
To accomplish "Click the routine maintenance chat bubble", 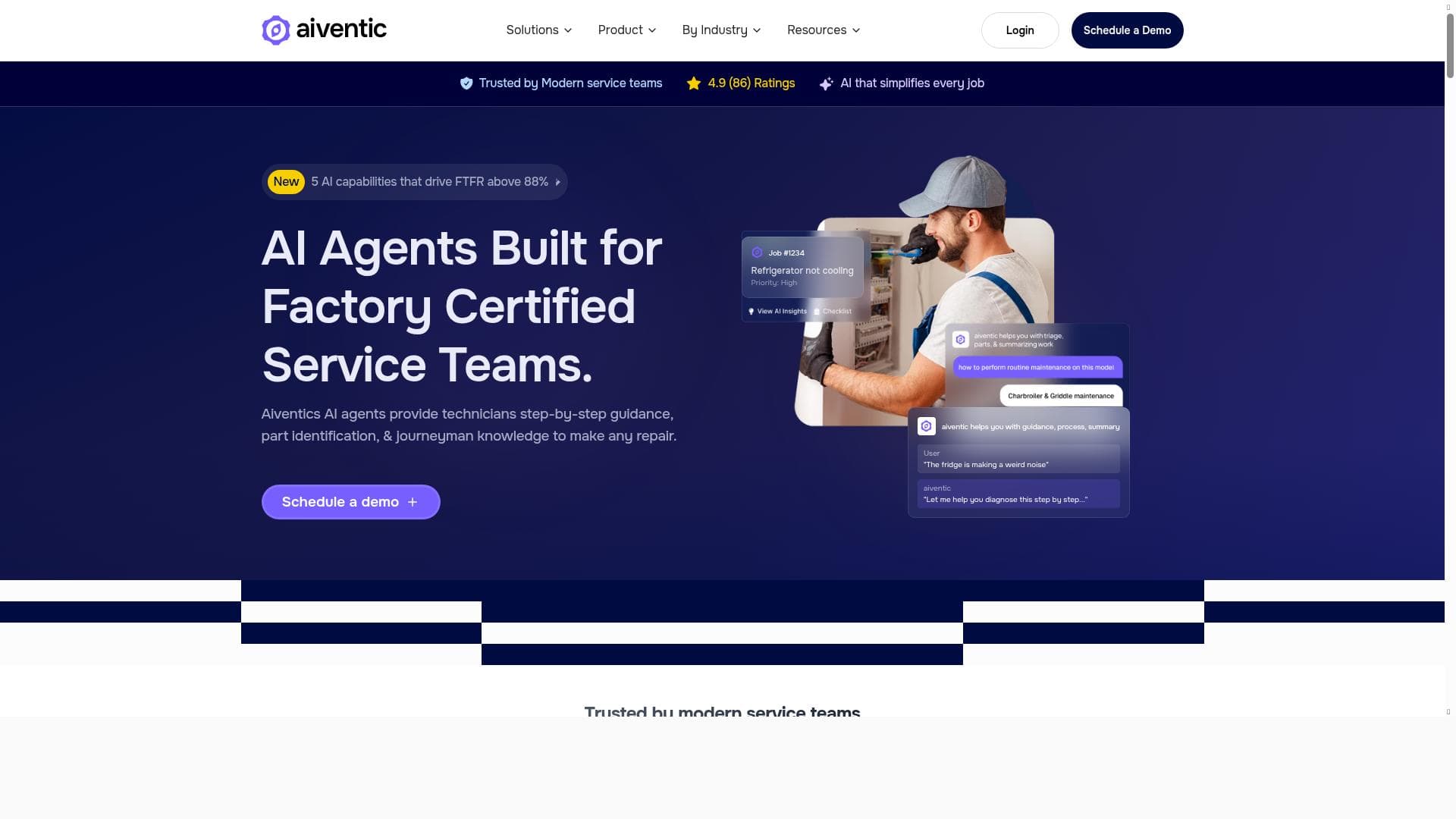I will point(1037,367).
